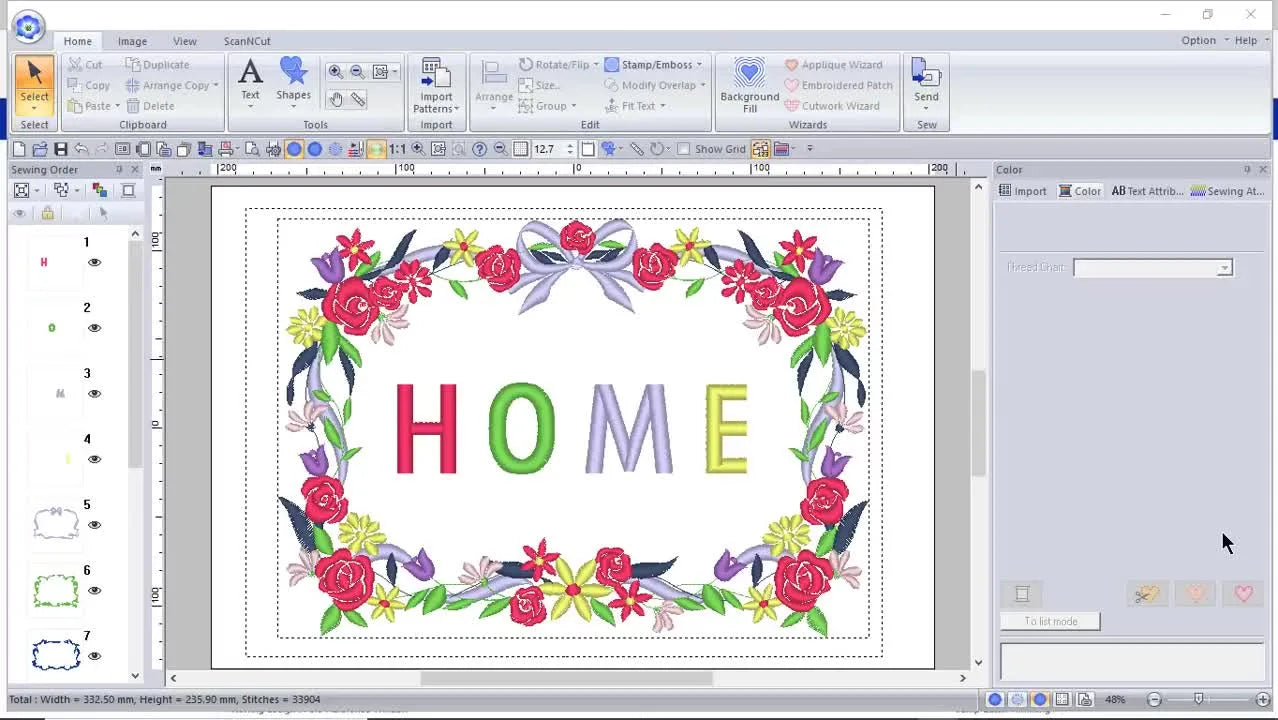The height and width of the screenshot is (720, 1278).
Task: Toggle visibility eye of sewing item 7
Action: pos(94,656)
